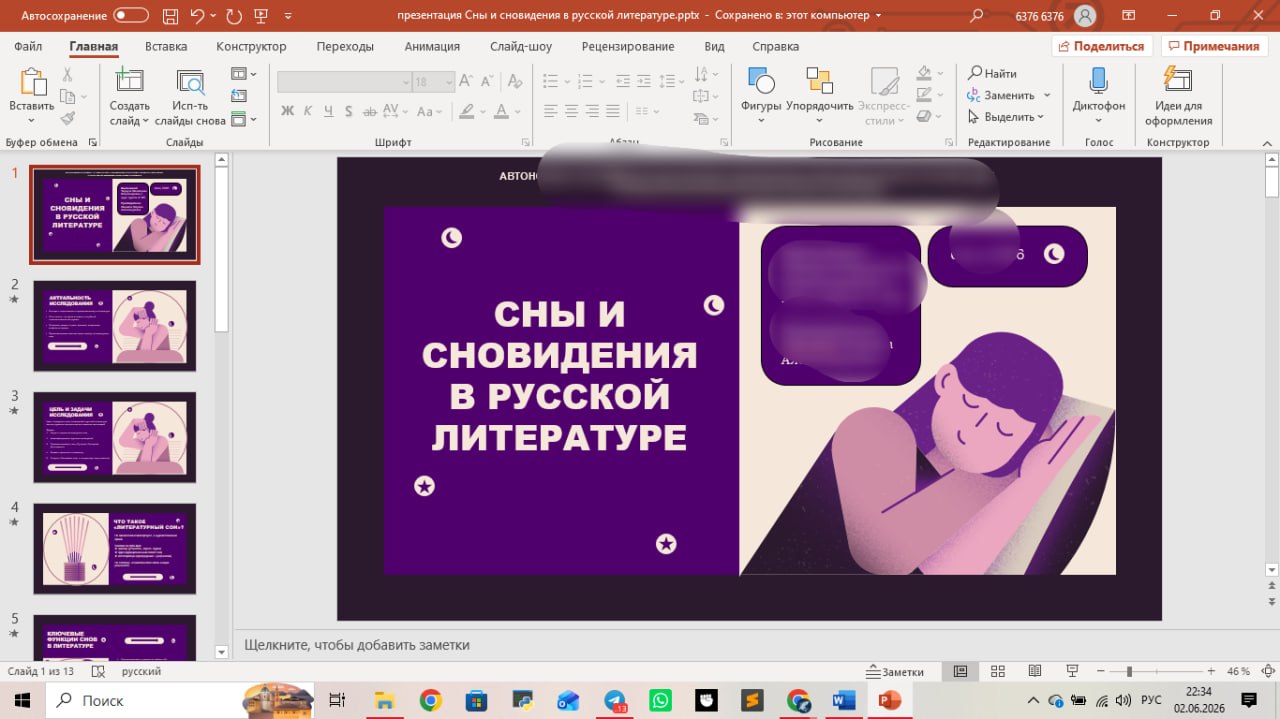Toggle Normal view in status bar

tap(960, 672)
